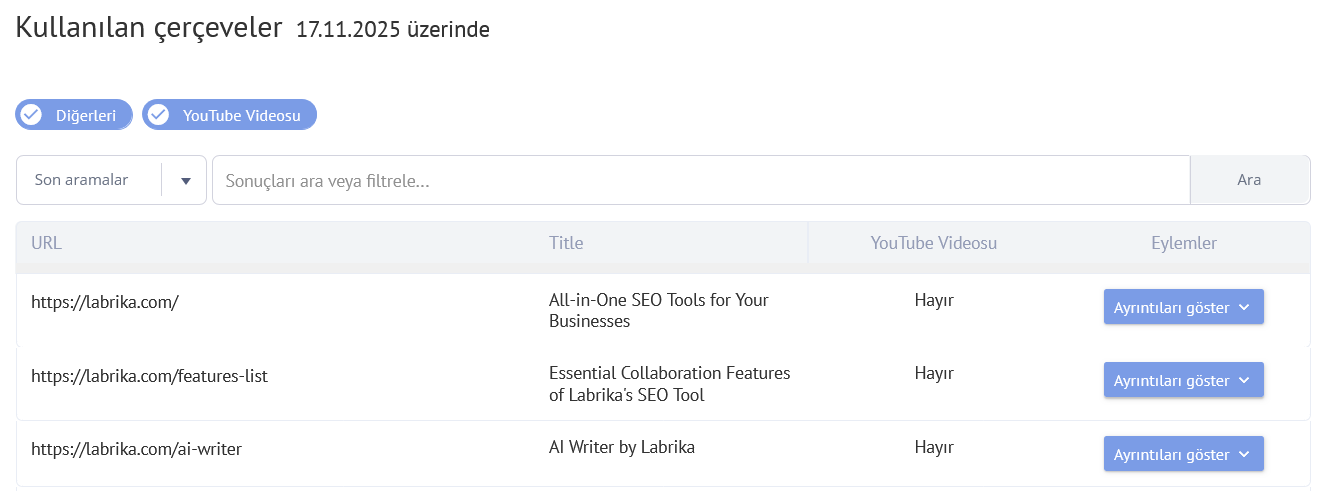Open the labrika.com/ai-writer URL
The width and height of the screenshot is (1326, 491).
tap(136, 449)
